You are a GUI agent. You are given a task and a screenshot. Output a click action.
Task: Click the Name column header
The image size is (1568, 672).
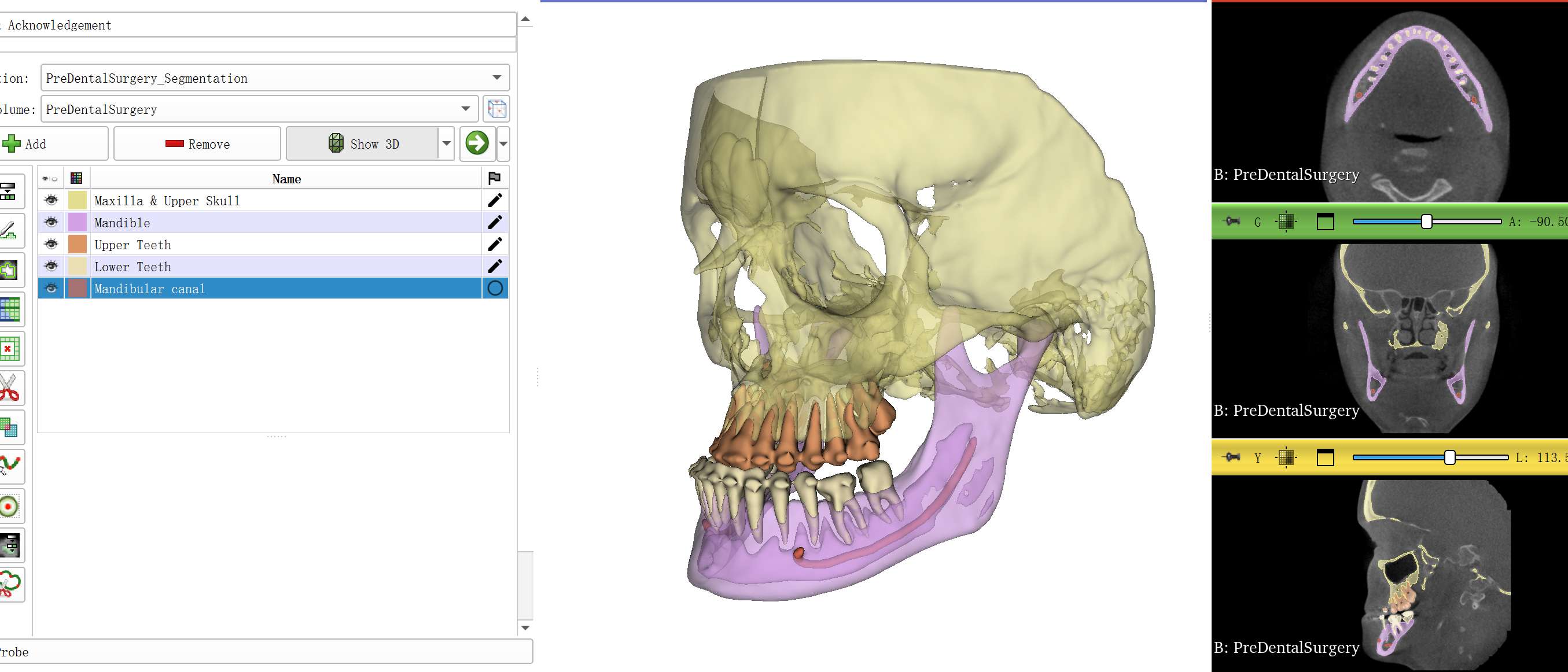pos(286,179)
